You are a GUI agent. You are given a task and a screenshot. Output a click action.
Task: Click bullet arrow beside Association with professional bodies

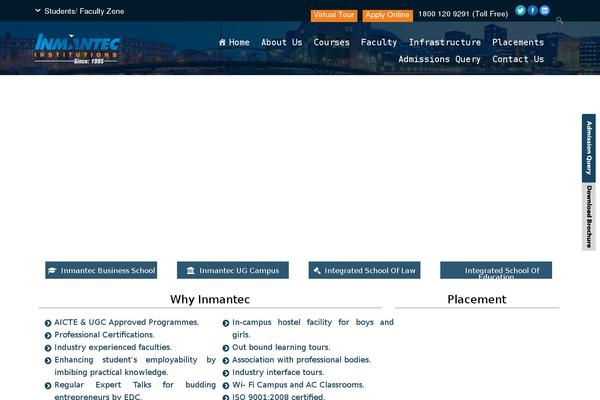coord(226,361)
